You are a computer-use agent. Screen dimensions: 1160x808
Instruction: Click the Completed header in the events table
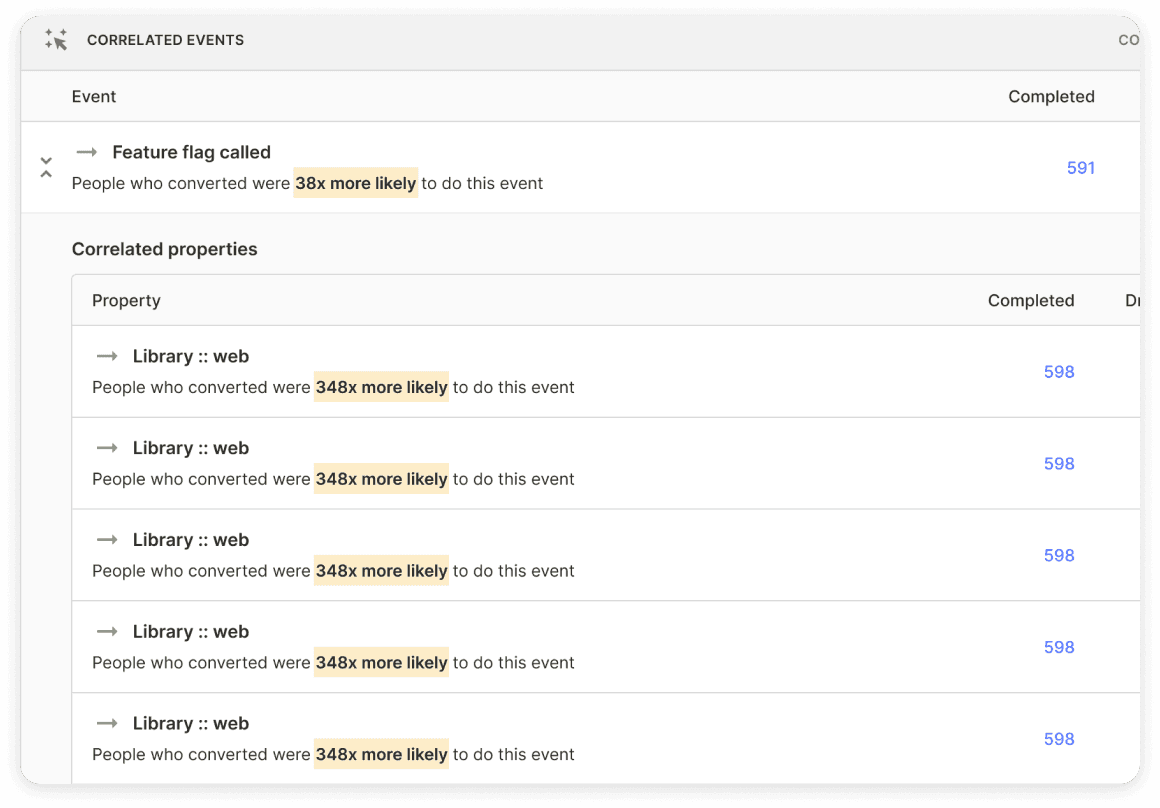coord(1050,97)
